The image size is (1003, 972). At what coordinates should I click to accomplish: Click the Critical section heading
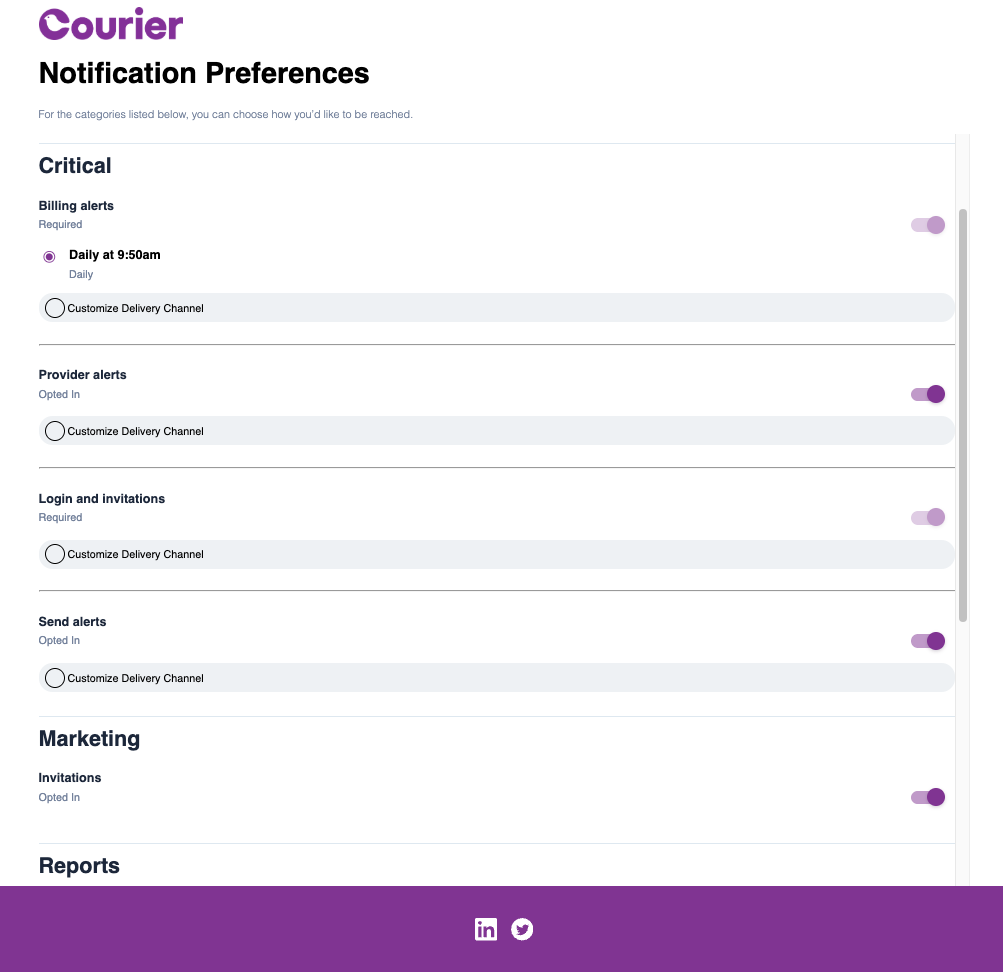[74, 165]
